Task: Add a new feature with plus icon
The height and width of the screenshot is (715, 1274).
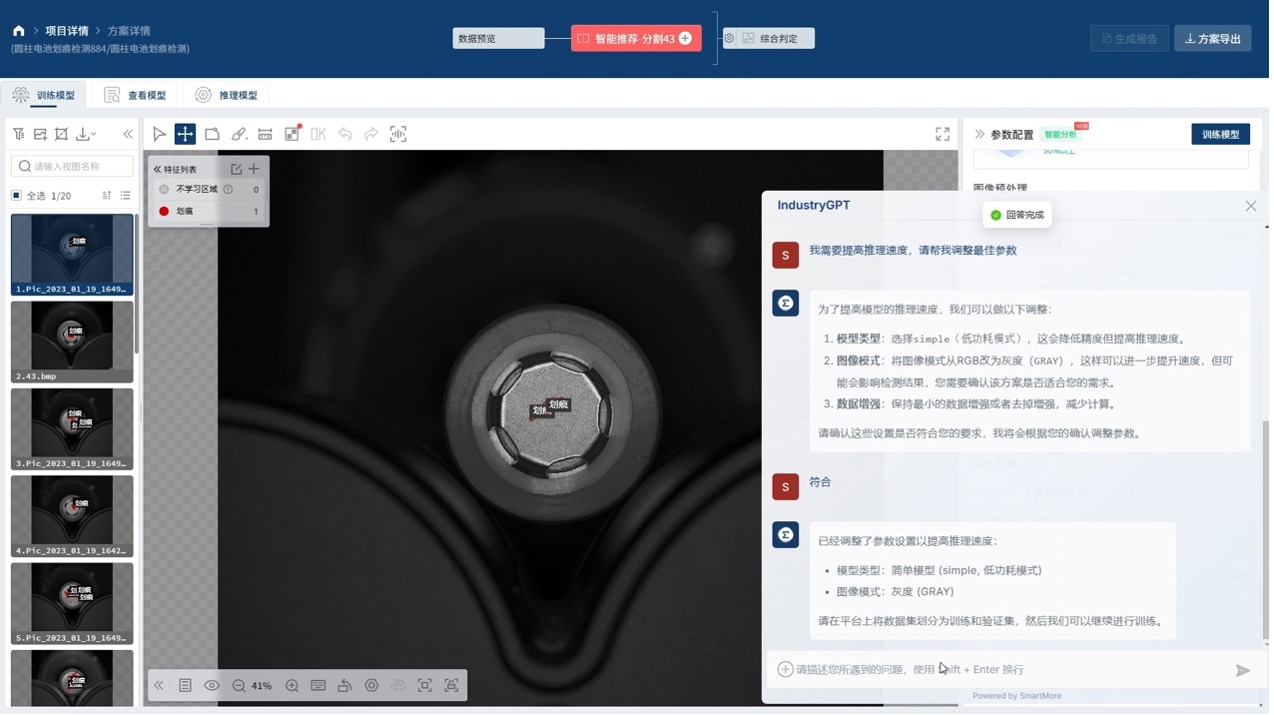Action: click(x=254, y=169)
